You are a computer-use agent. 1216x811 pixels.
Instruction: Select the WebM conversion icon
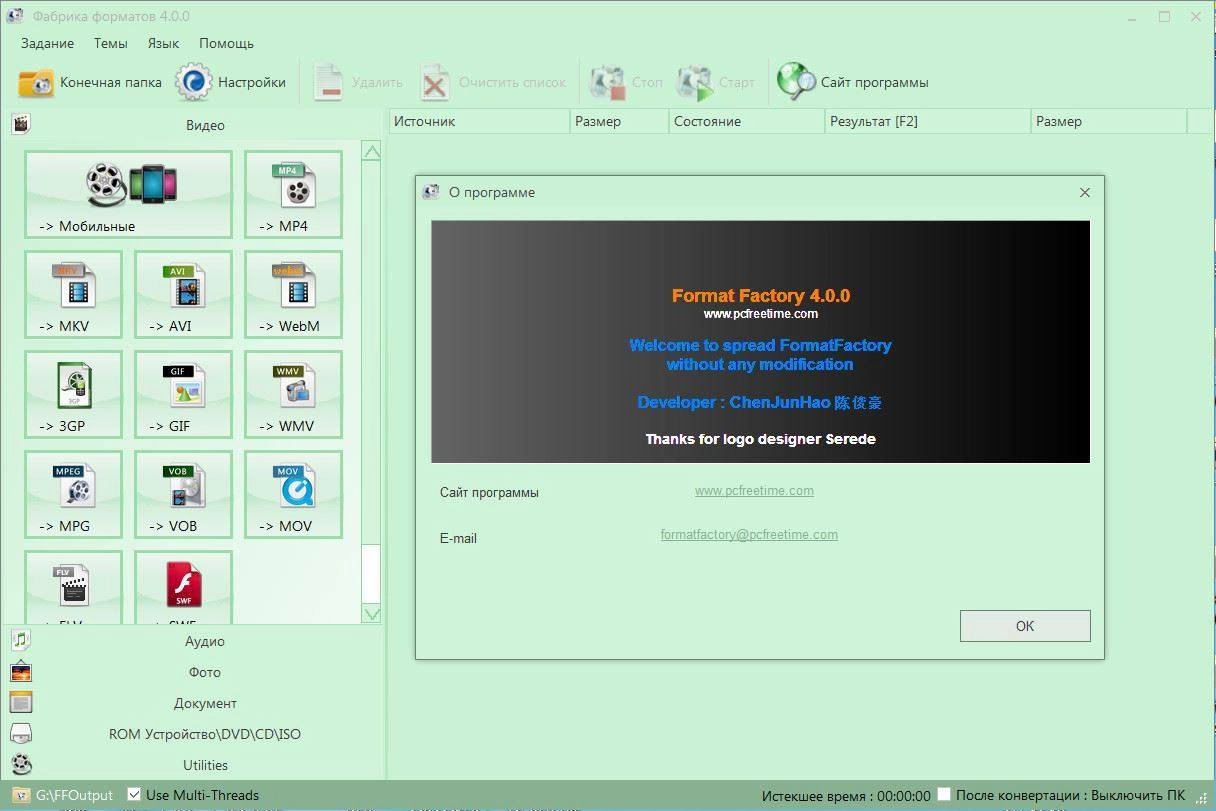pyautogui.click(x=293, y=295)
